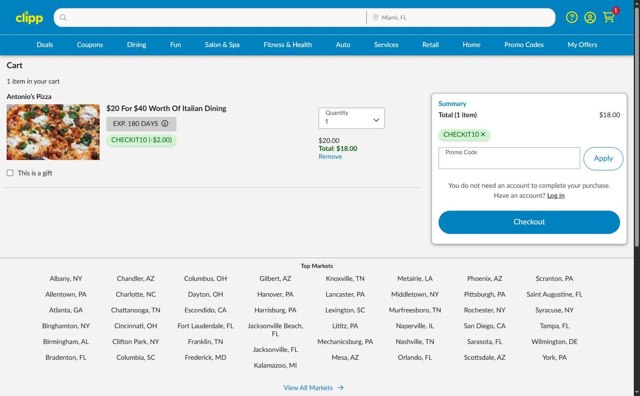The width and height of the screenshot is (640, 396).
Task: Open the Salon & Spa menu
Action: click(222, 45)
